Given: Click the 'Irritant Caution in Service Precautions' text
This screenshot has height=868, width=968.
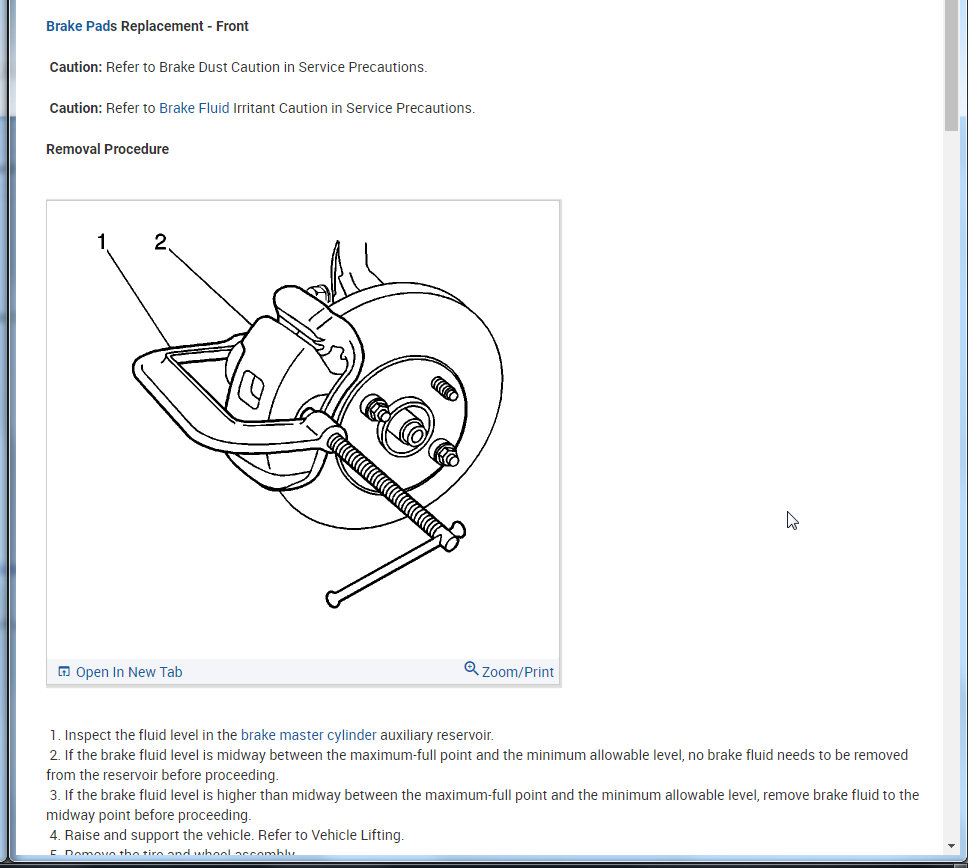Looking at the screenshot, I should (354, 108).
